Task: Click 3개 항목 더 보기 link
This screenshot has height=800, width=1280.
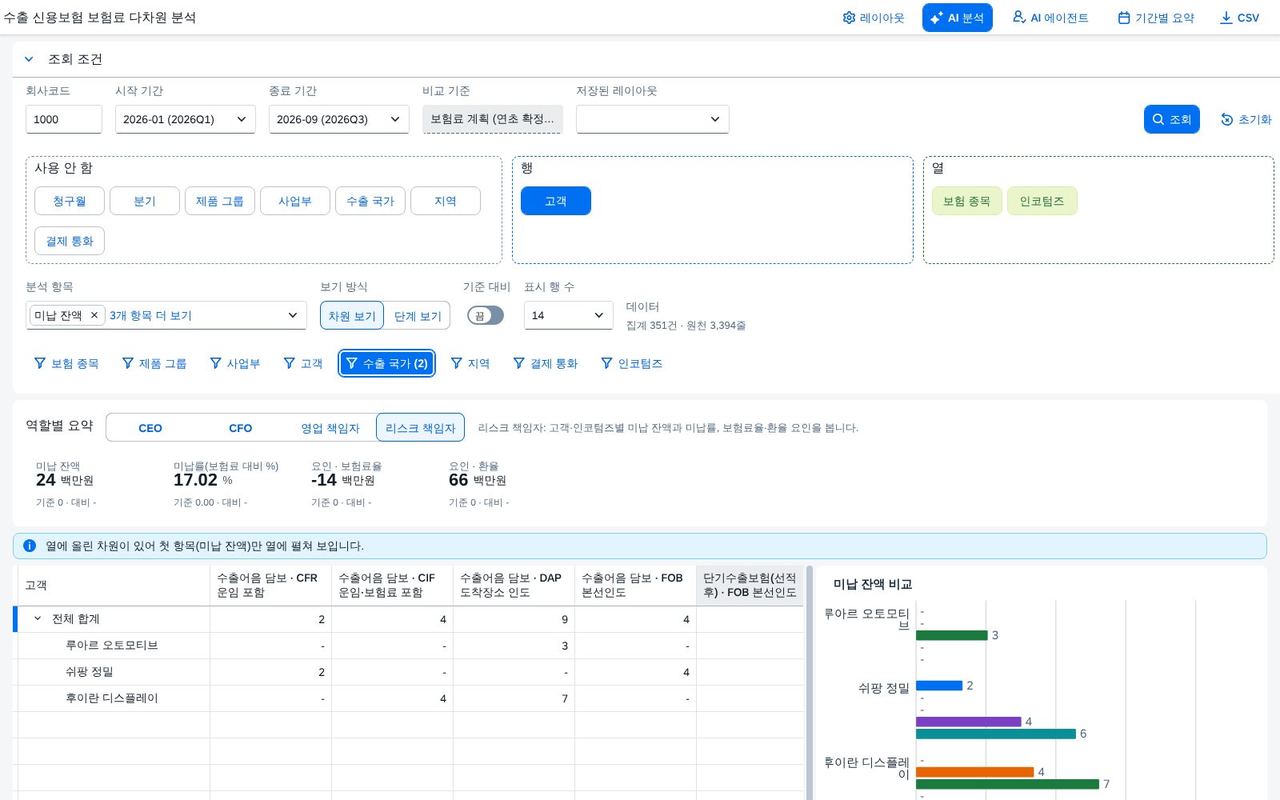Action: coord(150,315)
